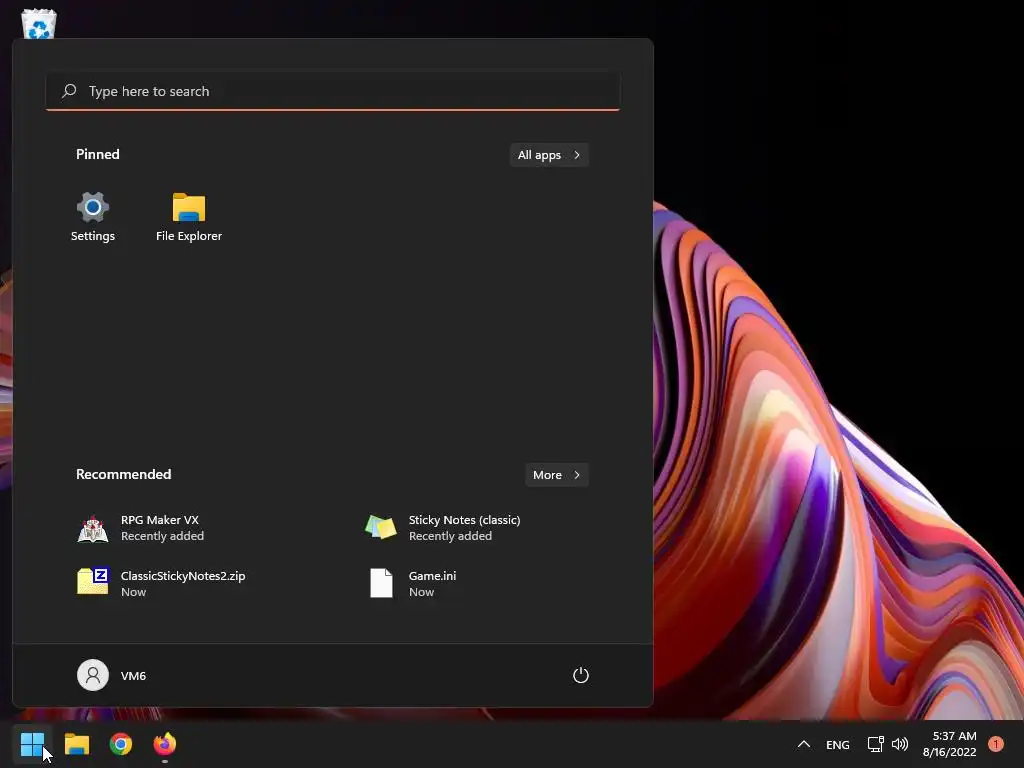Click the power button icon
The image size is (1024, 768).
[x=581, y=675]
